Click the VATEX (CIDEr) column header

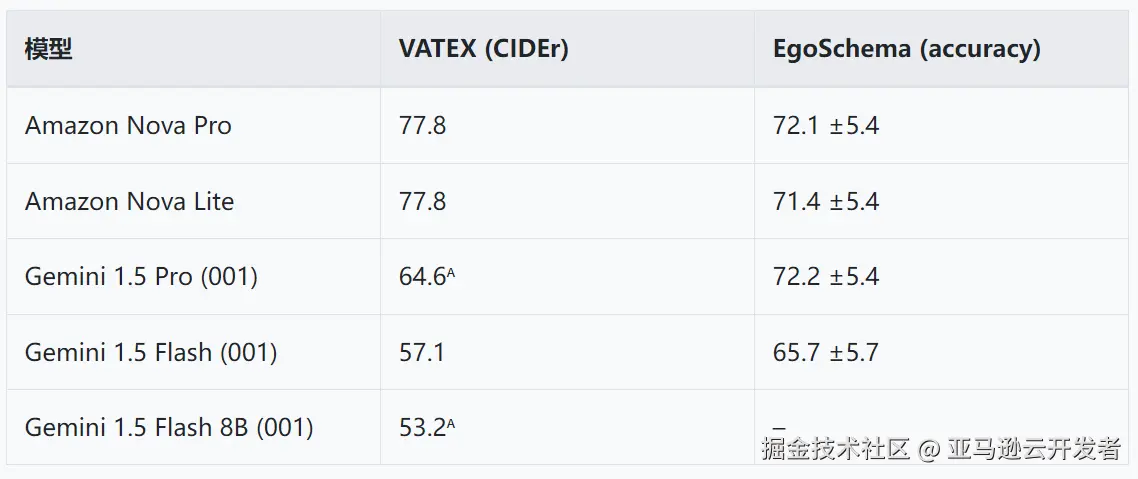click(483, 49)
